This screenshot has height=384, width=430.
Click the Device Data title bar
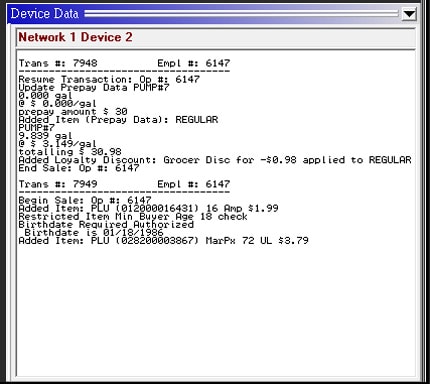click(x=213, y=14)
